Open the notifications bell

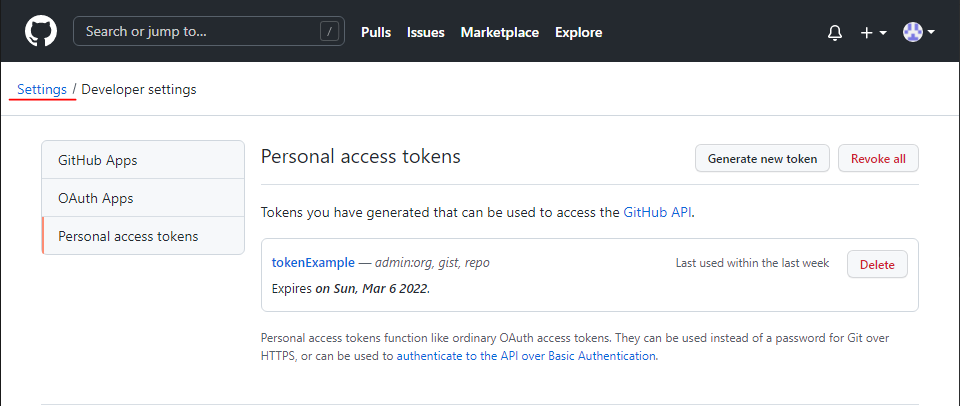point(834,32)
